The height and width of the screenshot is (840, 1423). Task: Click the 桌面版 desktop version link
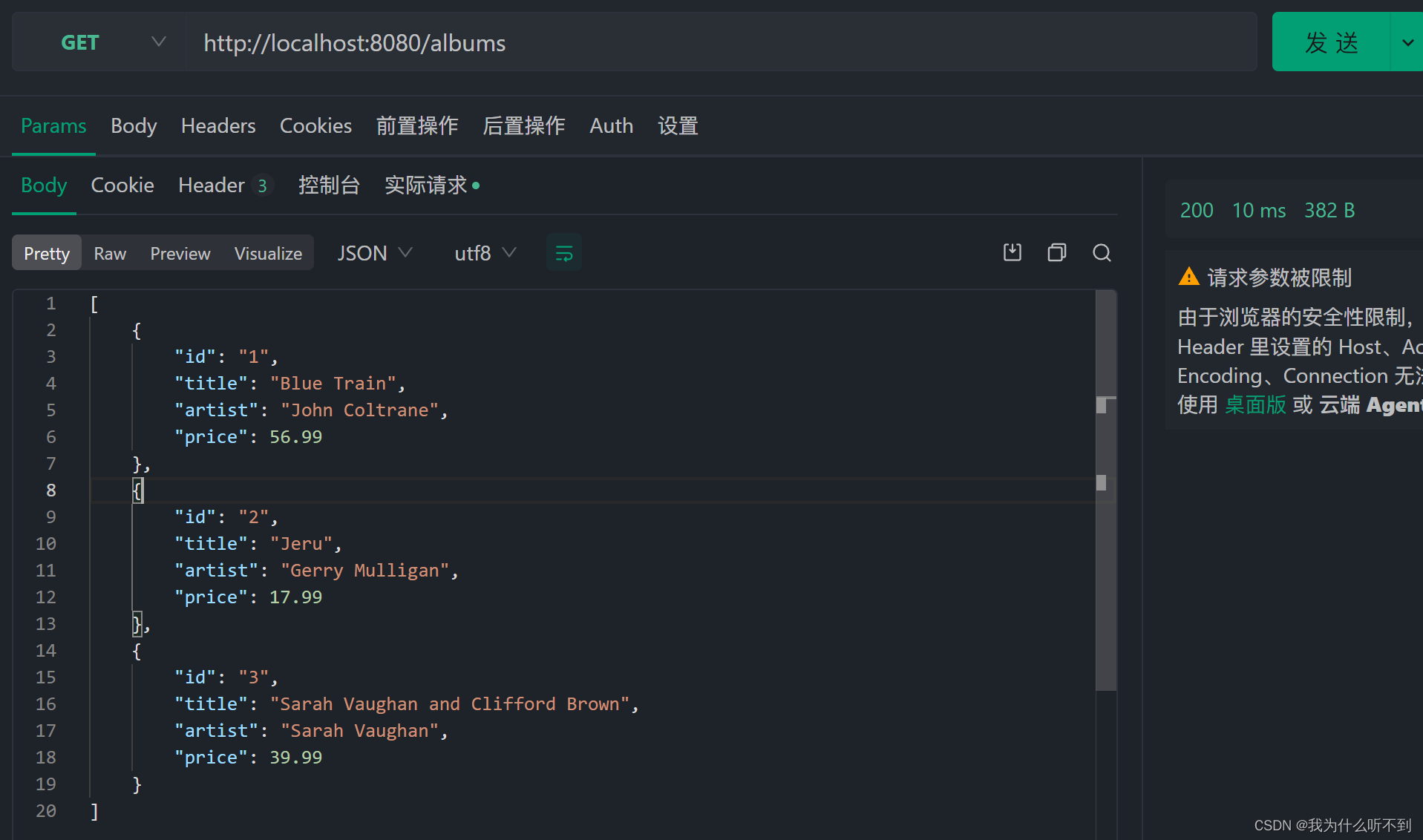point(1255,405)
